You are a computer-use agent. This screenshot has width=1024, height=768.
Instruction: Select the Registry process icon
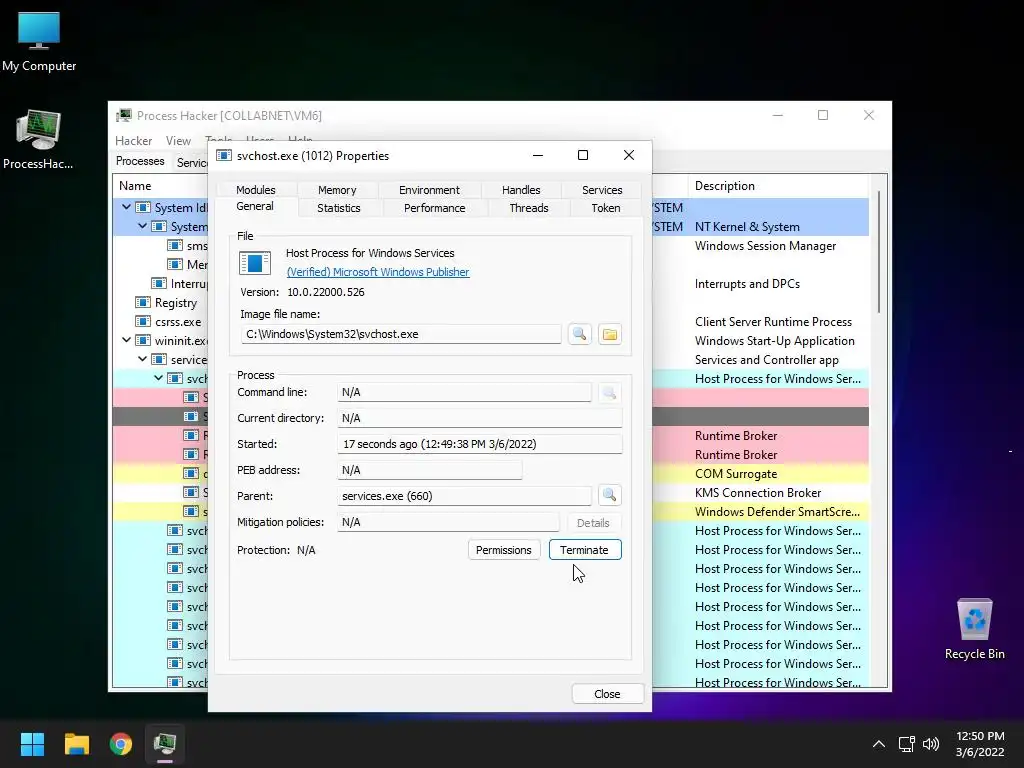[142, 302]
